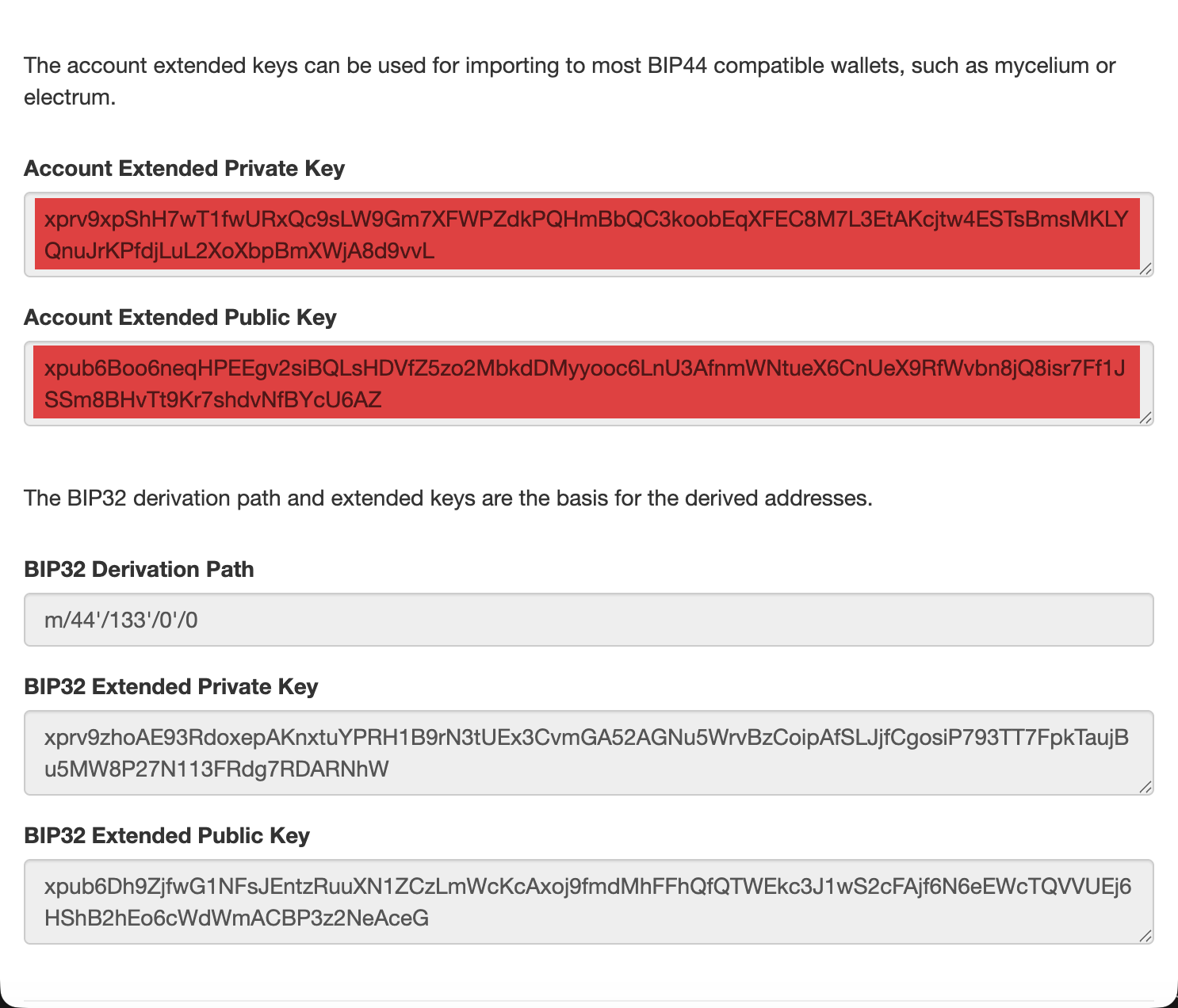This screenshot has width=1178, height=1008.
Task: Focus the BIP32 Extended Private Key text area
Action: click(x=587, y=753)
